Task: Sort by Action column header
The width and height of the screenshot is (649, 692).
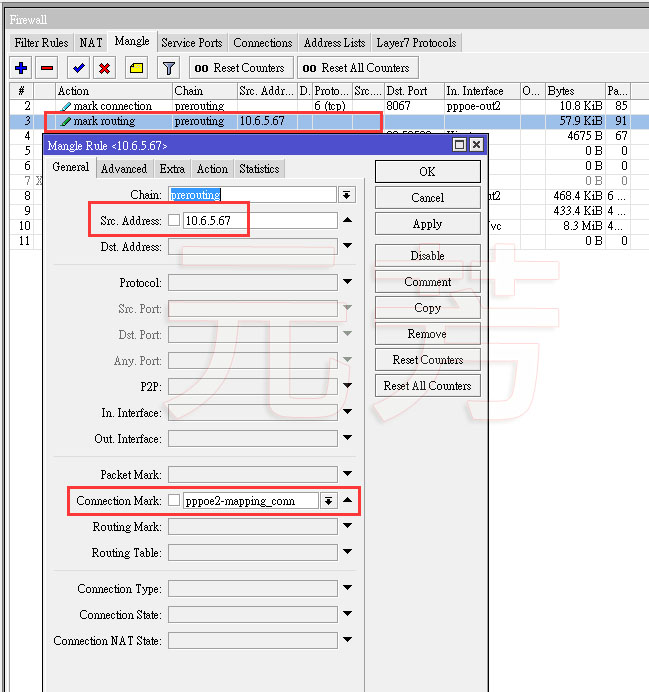Action: point(113,91)
